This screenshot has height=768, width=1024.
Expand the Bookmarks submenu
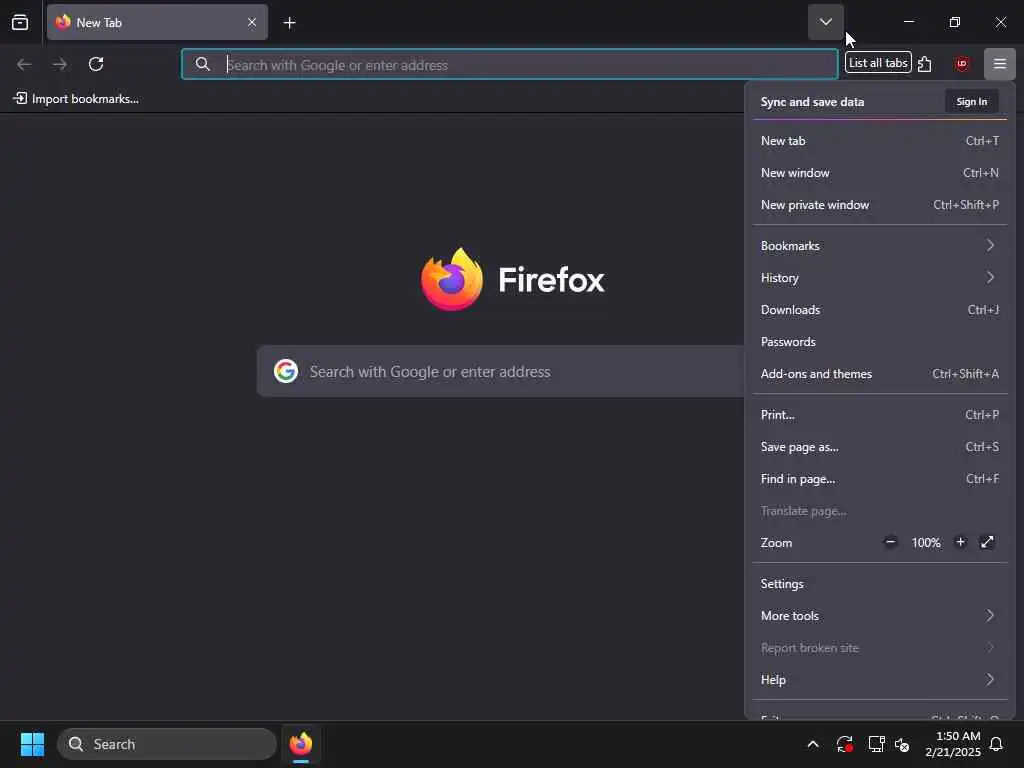880,246
